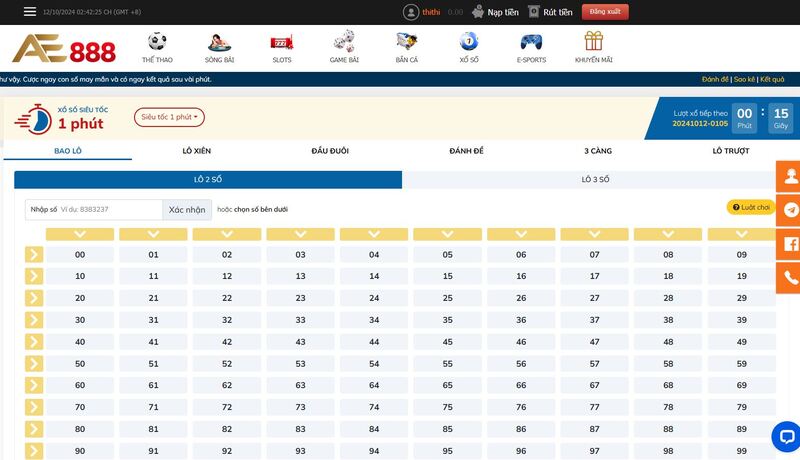
Task: Open the hamburger menu icon
Action: pyautogui.click(x=30, y=12)
